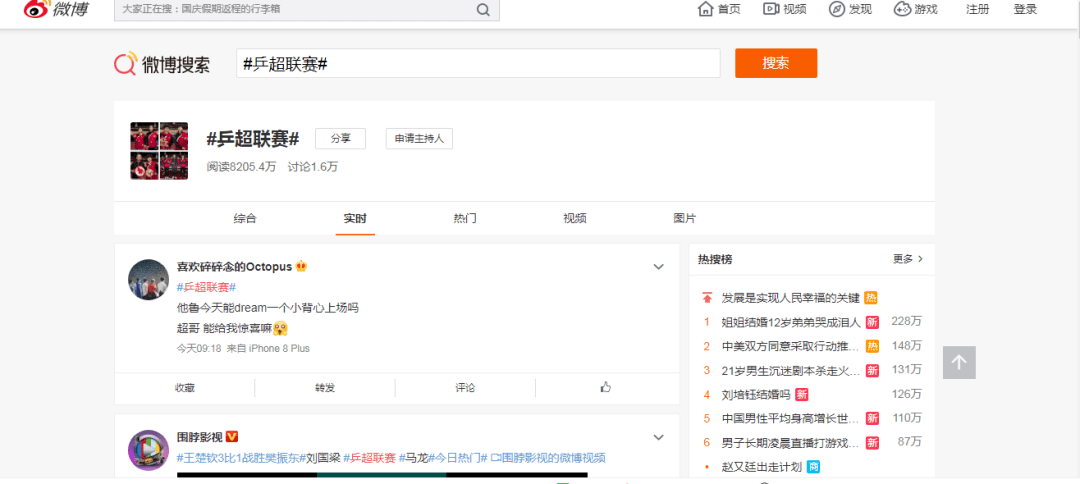Switch to the 热门 tab
The height and width of the screenshot is (484, 1080).
pyautogui.click(x=465, y=218)
